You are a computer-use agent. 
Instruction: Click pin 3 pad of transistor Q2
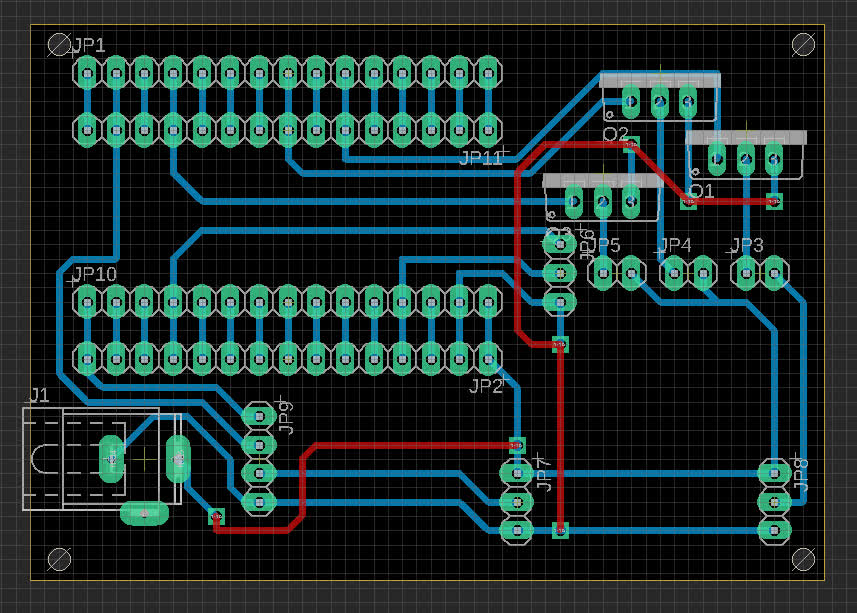pos(688,102)
